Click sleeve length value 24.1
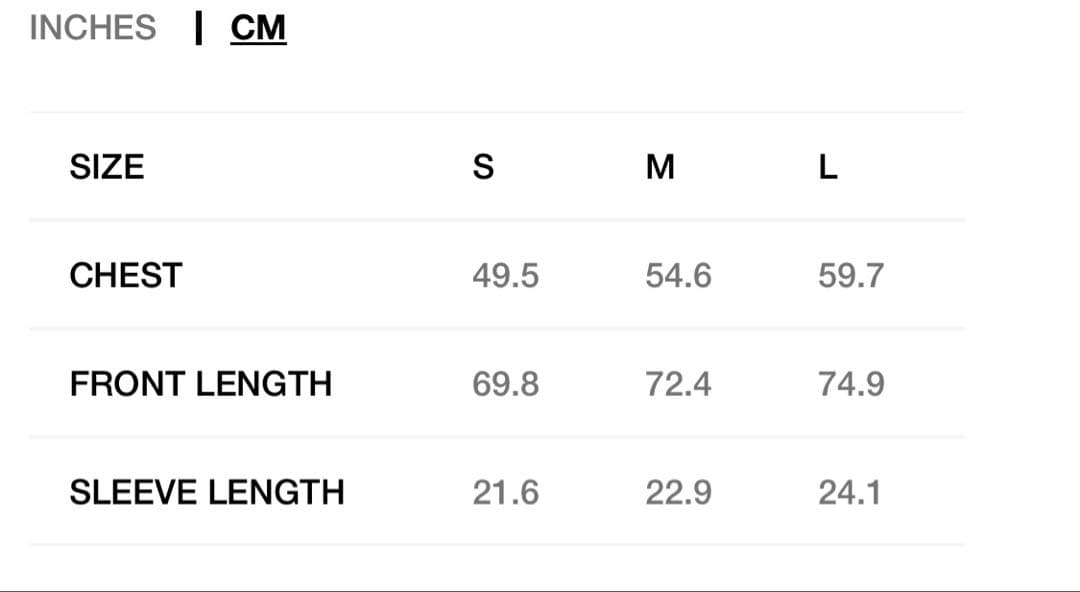This screenshot has height=592, width=1080. (849, 492)
